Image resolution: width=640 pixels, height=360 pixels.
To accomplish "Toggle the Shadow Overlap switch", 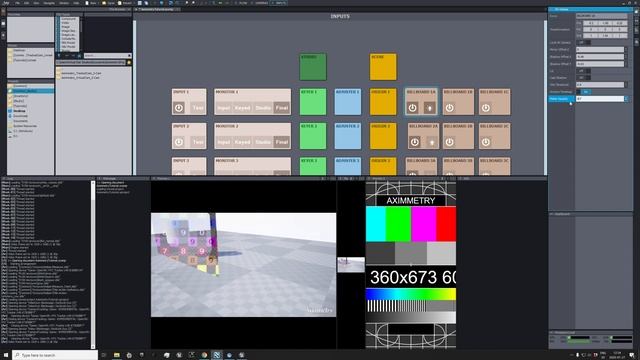I will [583, 92].
